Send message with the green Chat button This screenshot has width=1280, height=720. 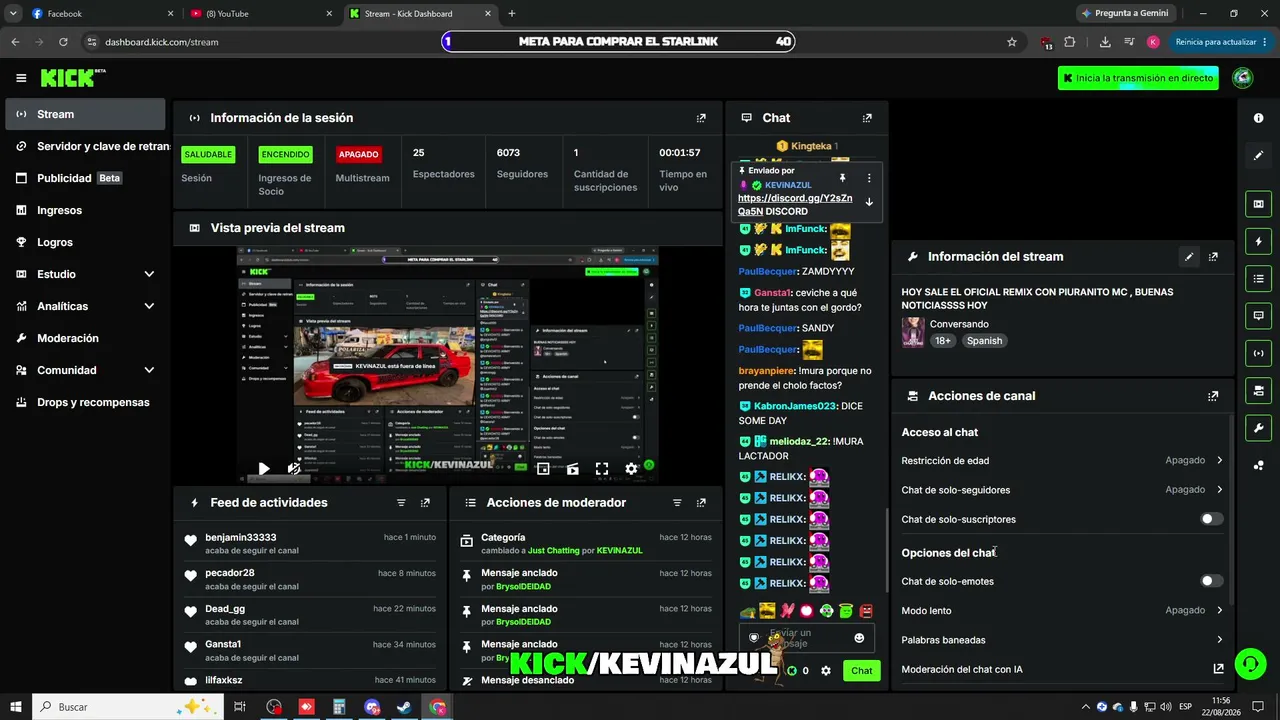[862, 671]
